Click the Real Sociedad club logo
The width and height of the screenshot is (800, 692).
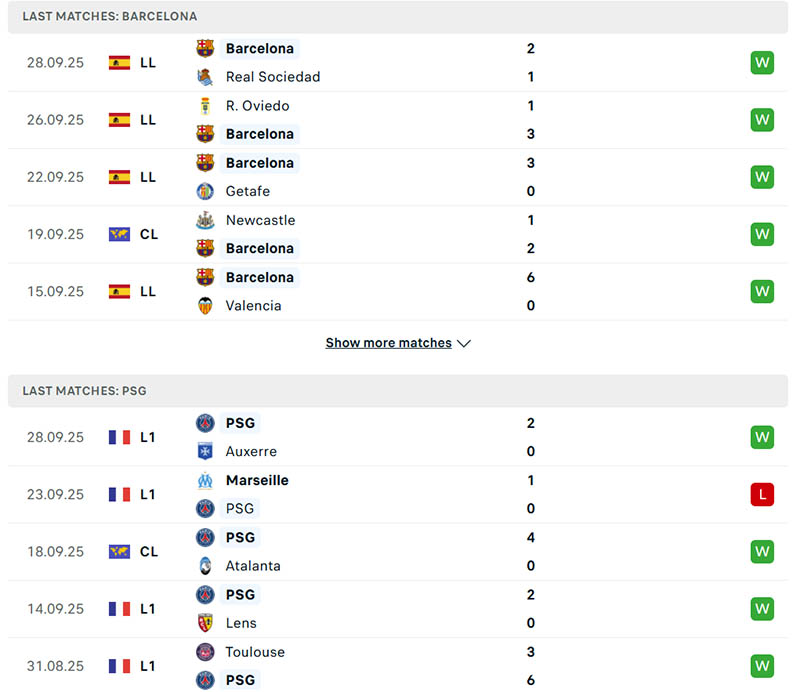click(x=204, y=76)
